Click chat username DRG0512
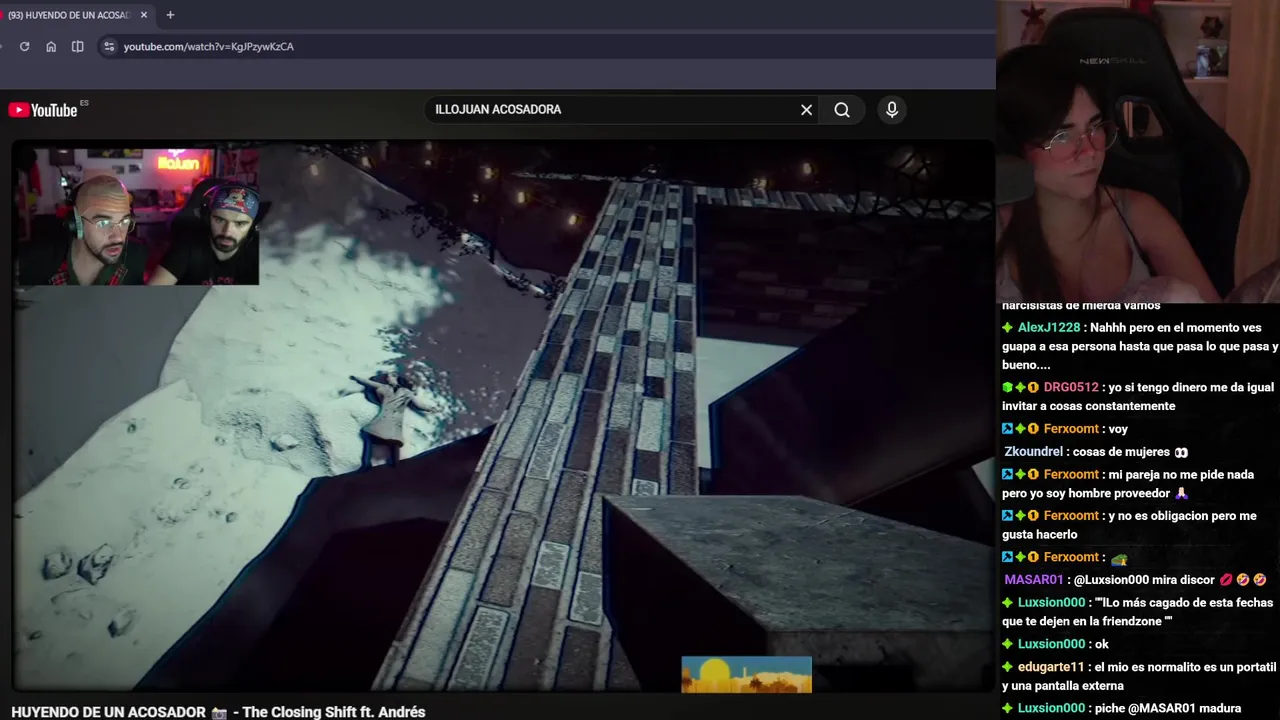The height and width of the screenshot is (720, 1280). coord(1071,387)
